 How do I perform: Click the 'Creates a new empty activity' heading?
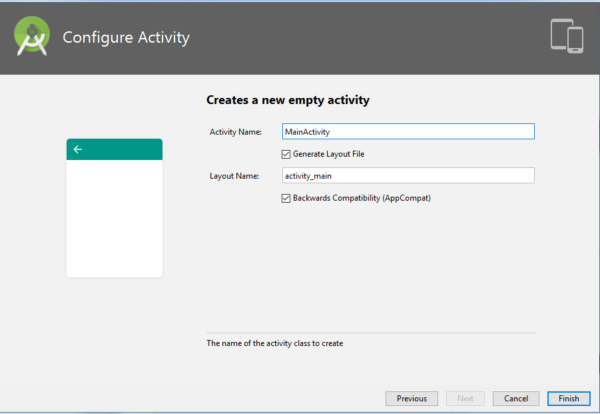(x=287, y=100)
